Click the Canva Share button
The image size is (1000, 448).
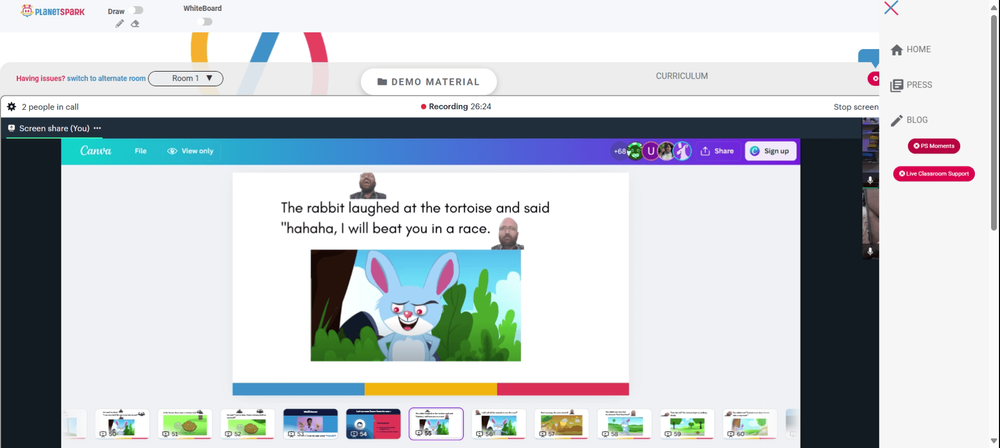[717, 151]
